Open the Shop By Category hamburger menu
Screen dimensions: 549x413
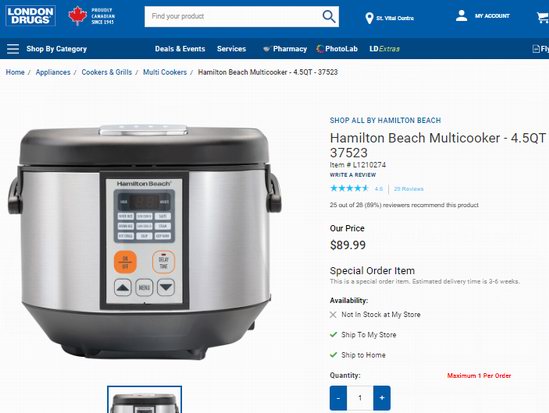coord(13,49)
